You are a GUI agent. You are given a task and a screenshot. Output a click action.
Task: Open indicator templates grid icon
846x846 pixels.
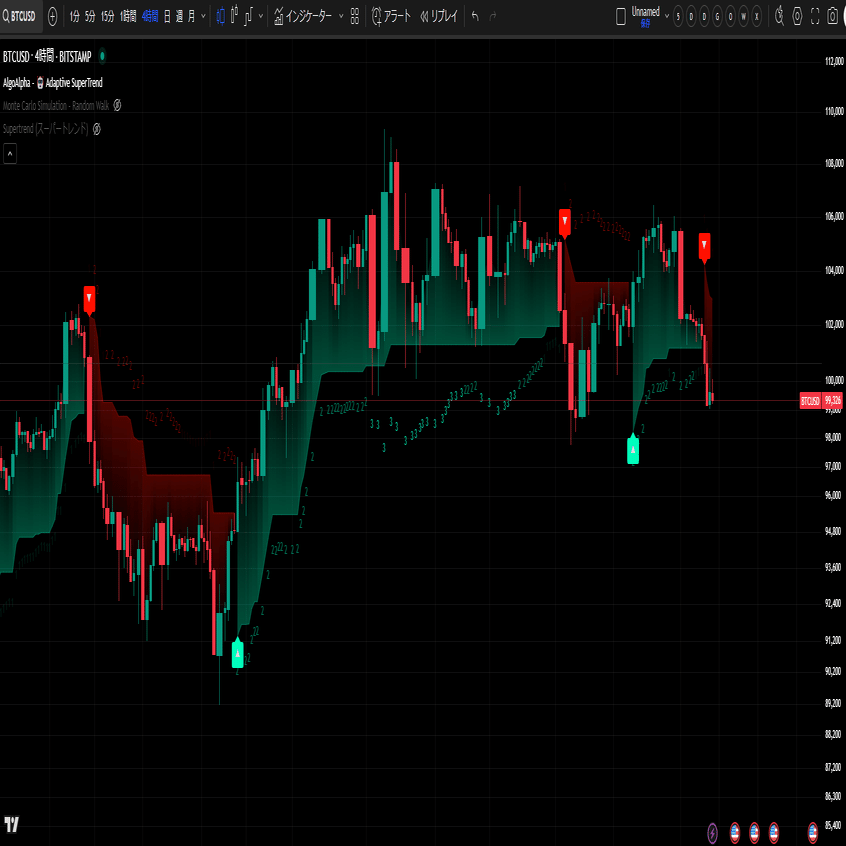tap(354, 17)
